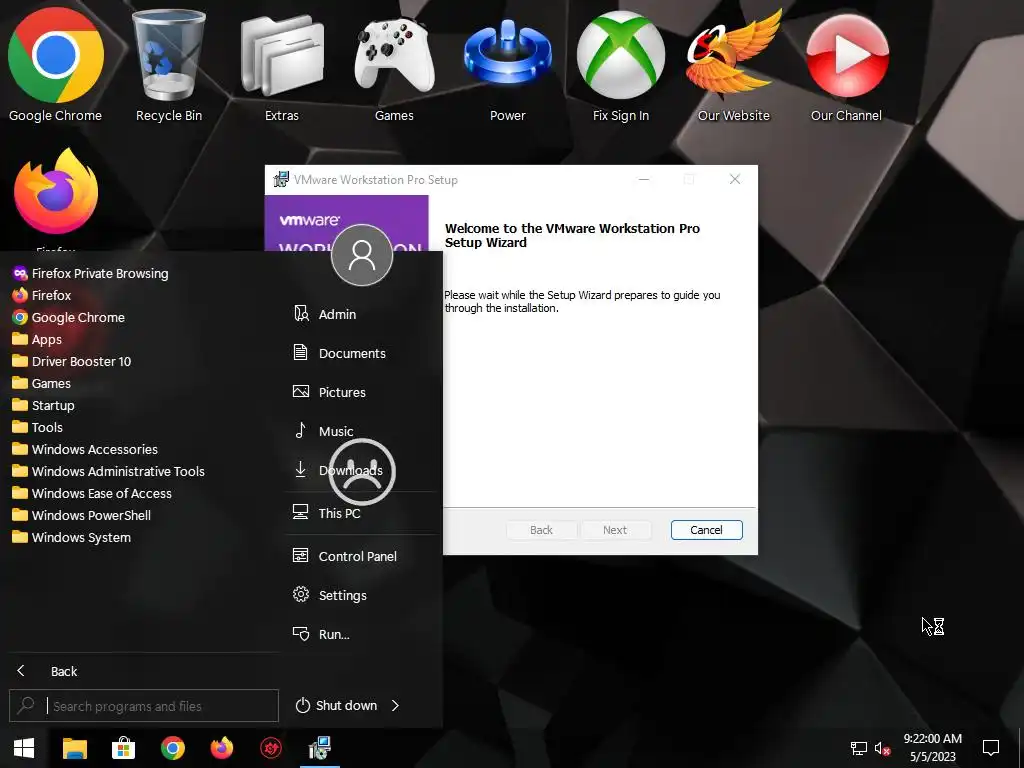Open Google Chrome desktop icon
This screenshot has width=1024, height=768.
pyautogui.click(x=56, y=65)
